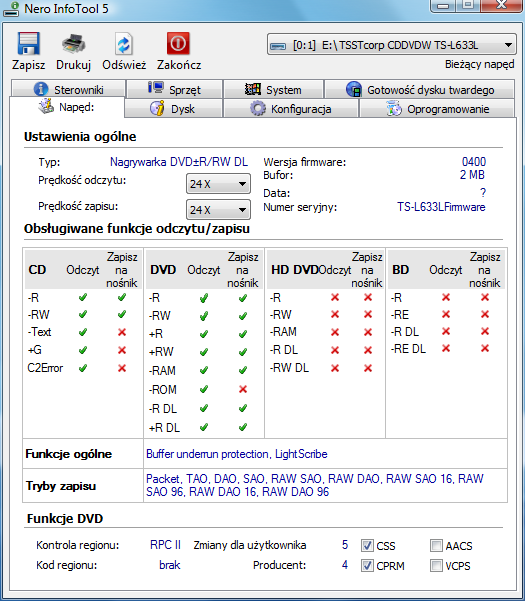The width and height of the screenshot is (525, 601).
Task: Click the BD -R DL read cross
Action: coord(446,331)
